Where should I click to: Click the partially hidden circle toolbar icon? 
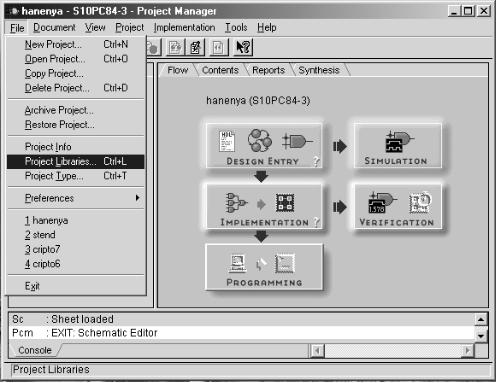(154, 47)
